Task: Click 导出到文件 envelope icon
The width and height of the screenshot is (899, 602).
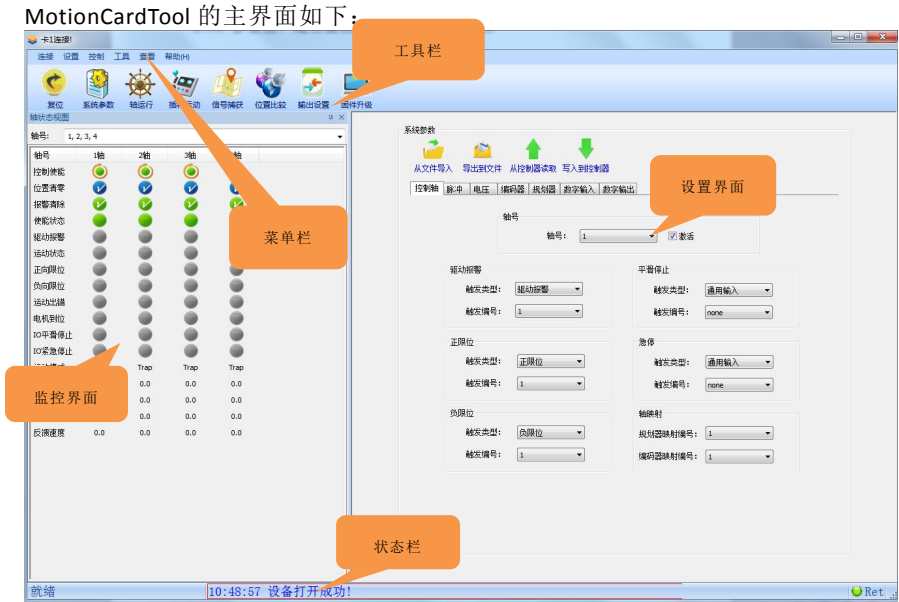Action: [x=482, y=151]
